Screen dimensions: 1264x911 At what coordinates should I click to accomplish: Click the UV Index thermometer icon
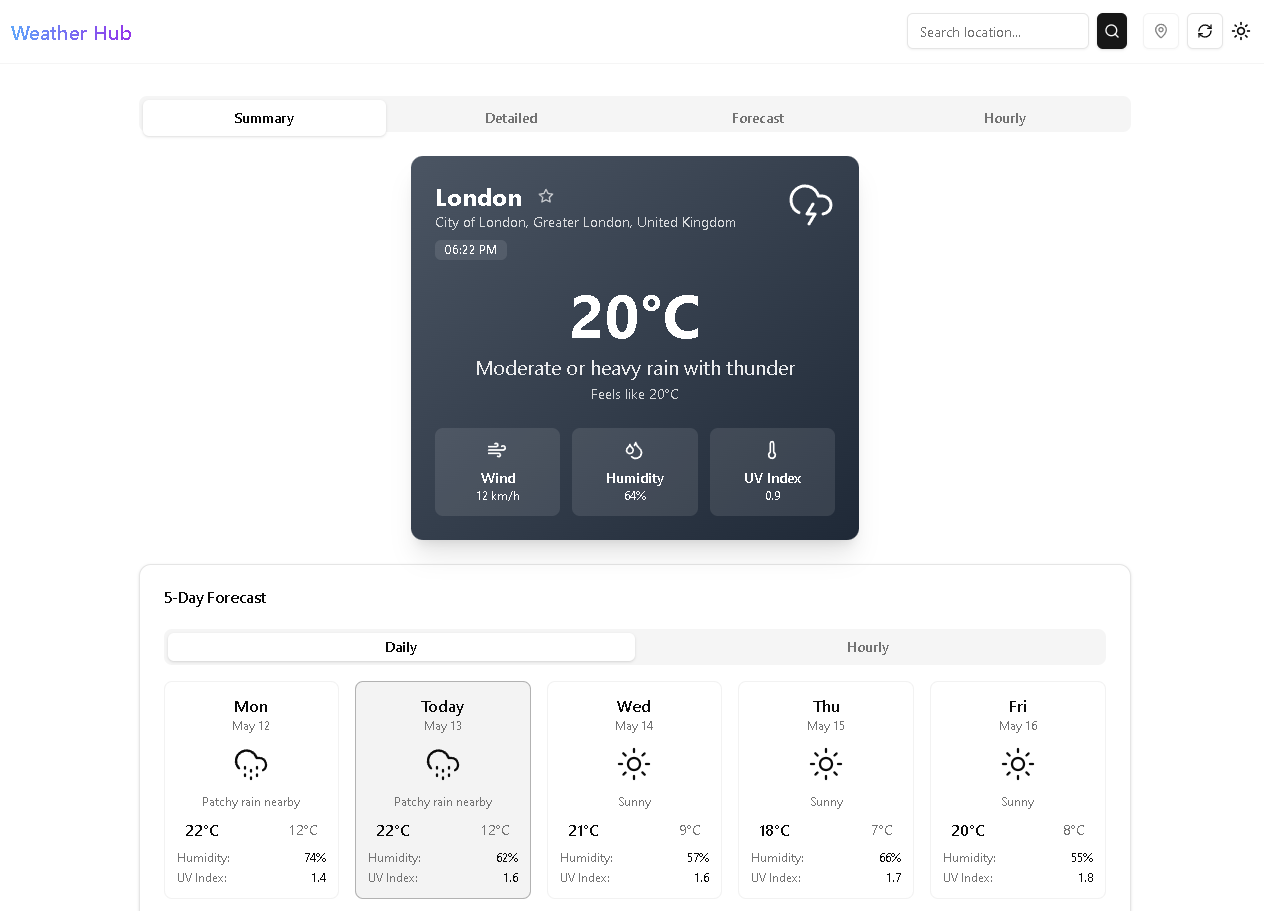[771, 450]
